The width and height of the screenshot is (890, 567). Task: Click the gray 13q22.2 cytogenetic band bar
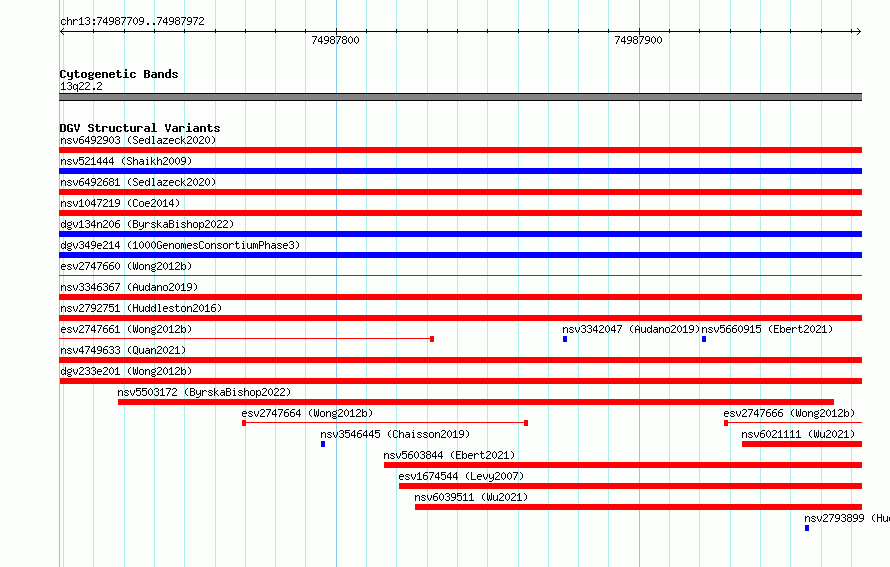pyautogui.click(x=460, y=97)
